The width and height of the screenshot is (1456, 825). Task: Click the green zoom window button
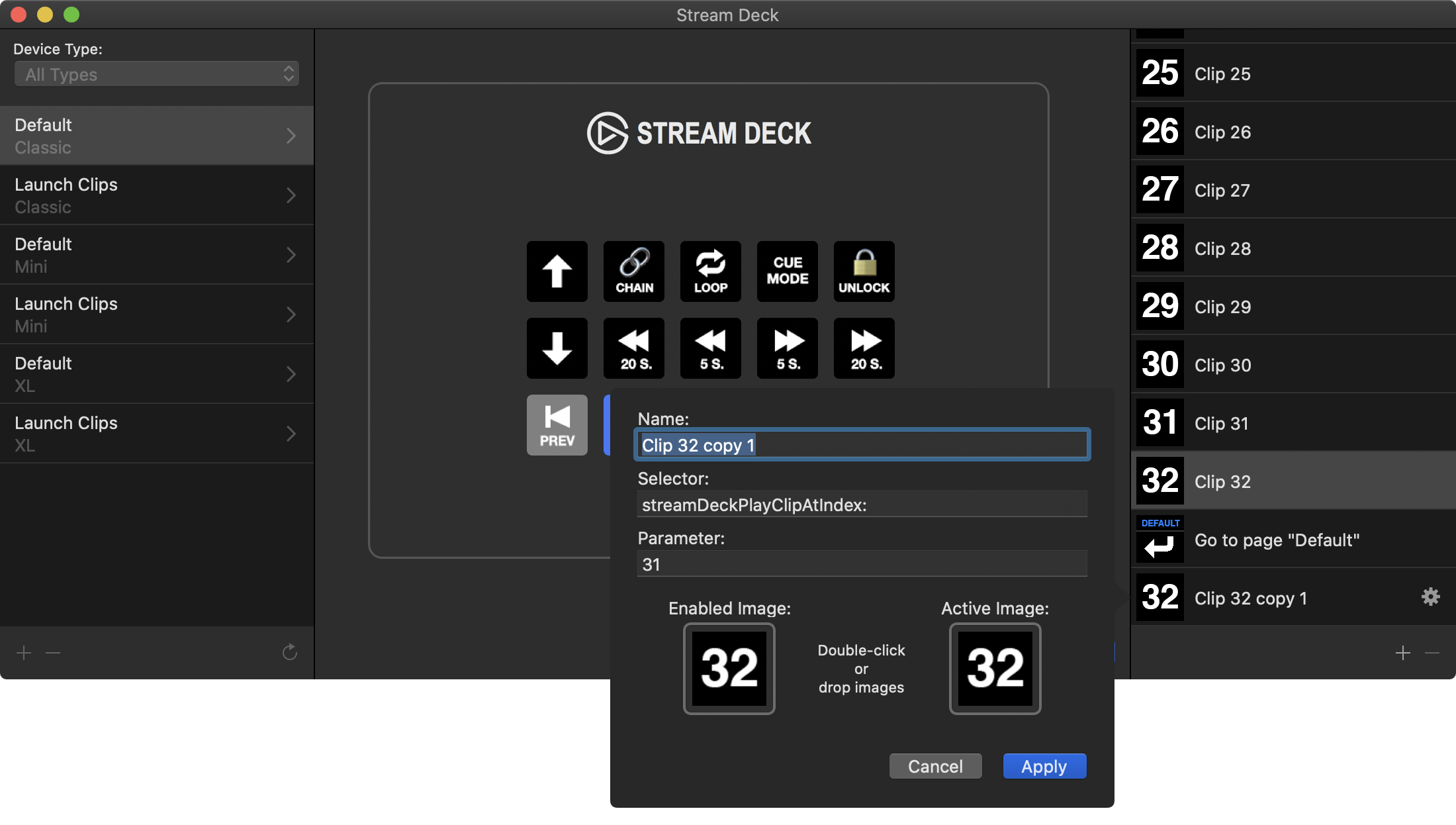click(71, 15)
